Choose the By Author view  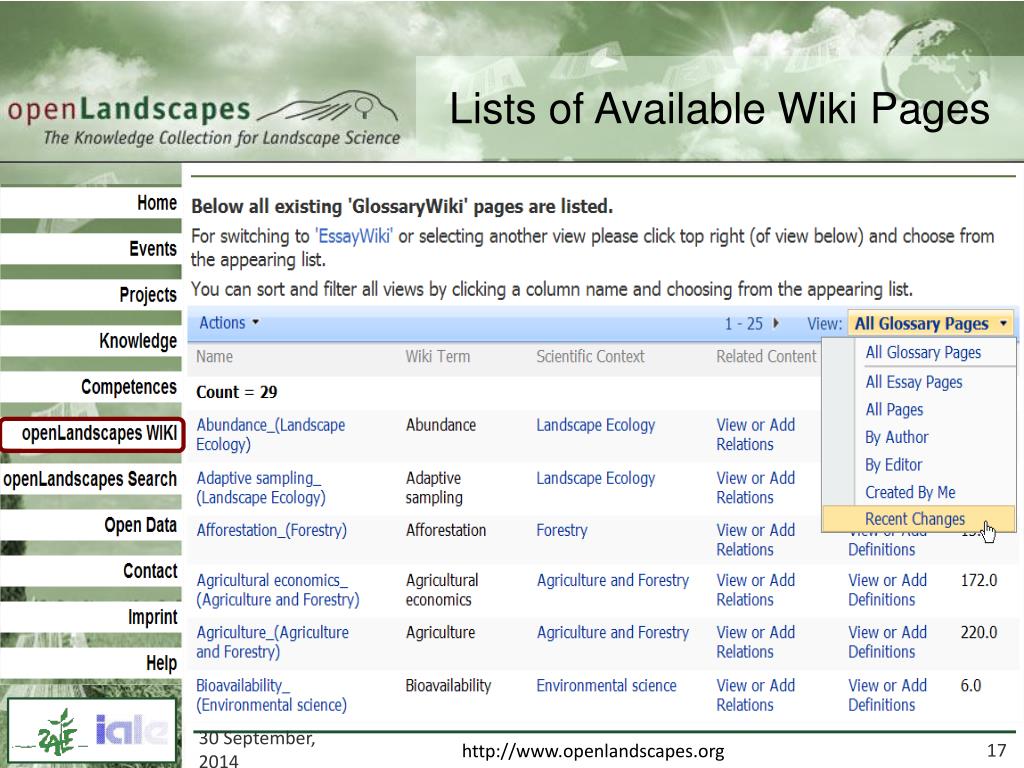point(897,437)
